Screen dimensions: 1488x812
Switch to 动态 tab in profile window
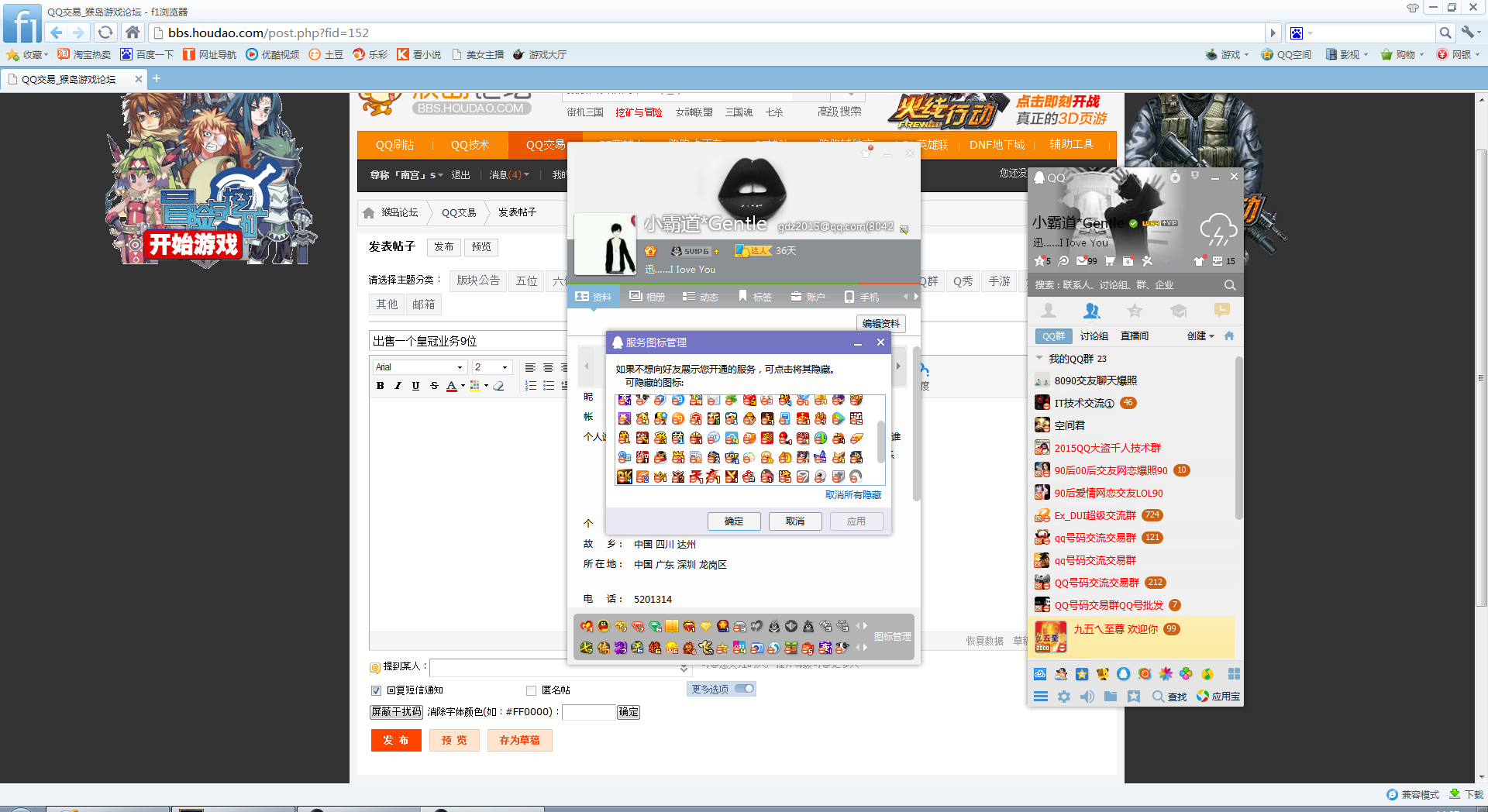click(x=701, y=297)
